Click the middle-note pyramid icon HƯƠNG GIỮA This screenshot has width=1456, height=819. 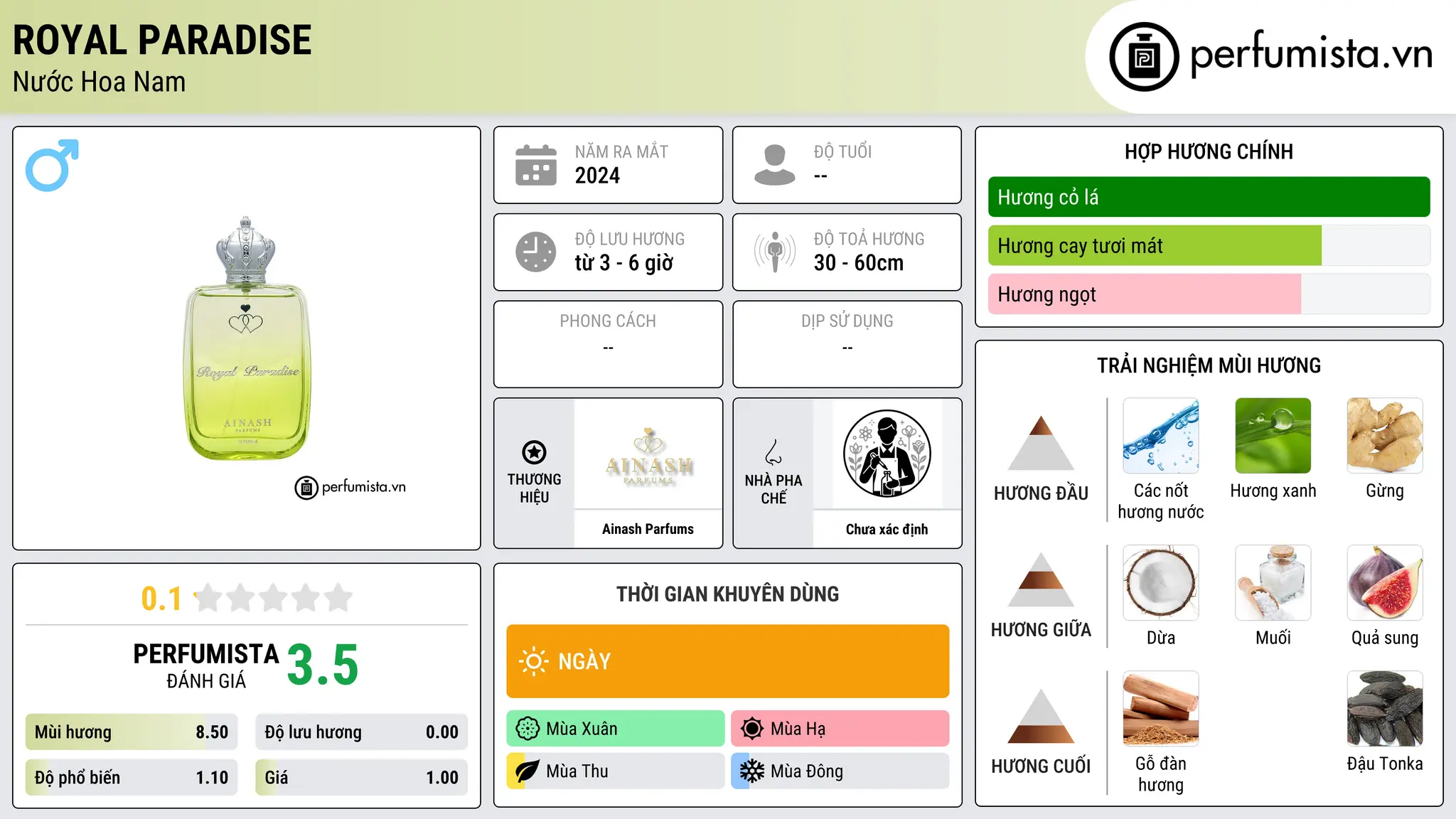[1041, 579]
